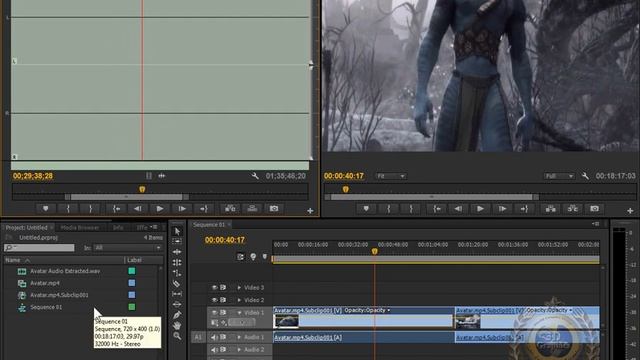Screen dimensions: 640x360
Task: Open Program monitor button editor plus
Action: (630, 211)
